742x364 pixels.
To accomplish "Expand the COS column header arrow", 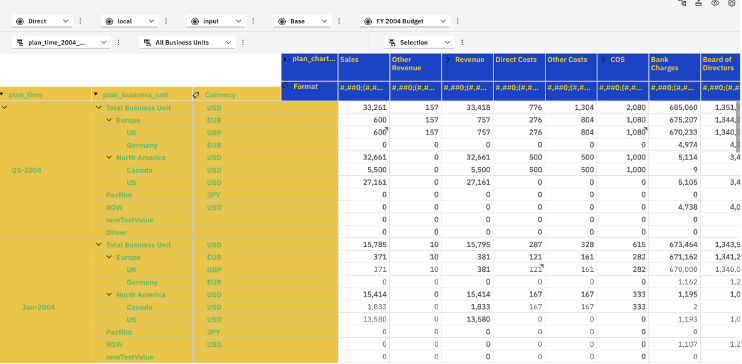I will (604, 60).
